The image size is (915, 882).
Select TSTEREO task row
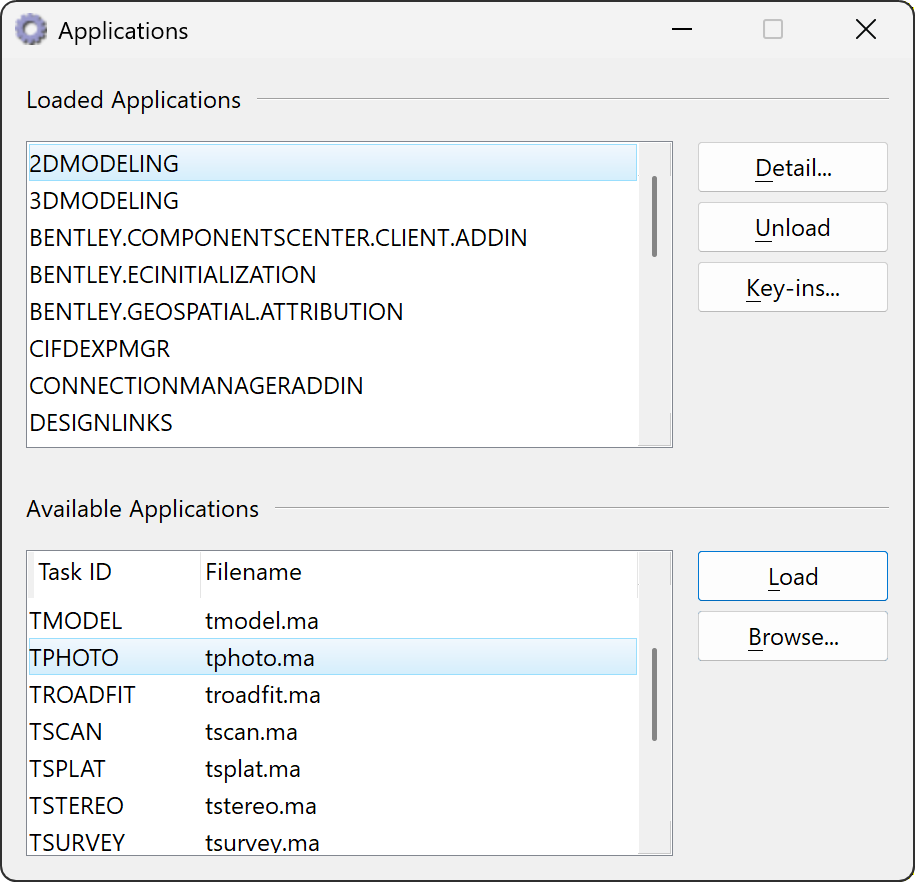pos(333,806)
